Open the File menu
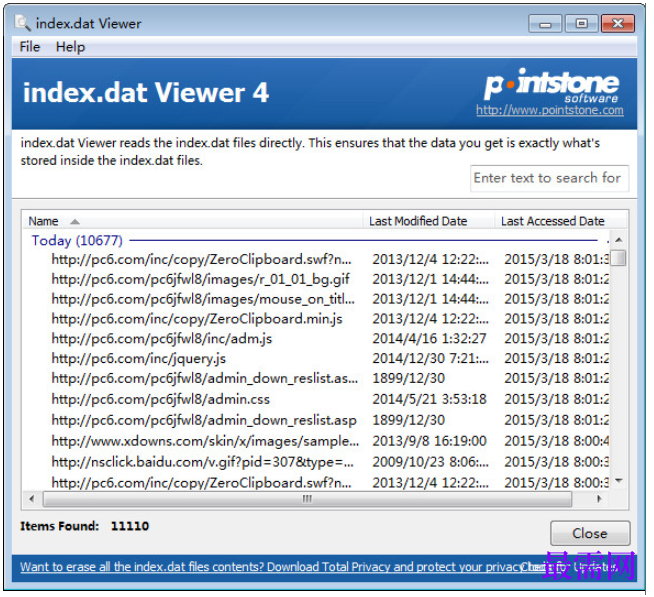 click(30, 47)
